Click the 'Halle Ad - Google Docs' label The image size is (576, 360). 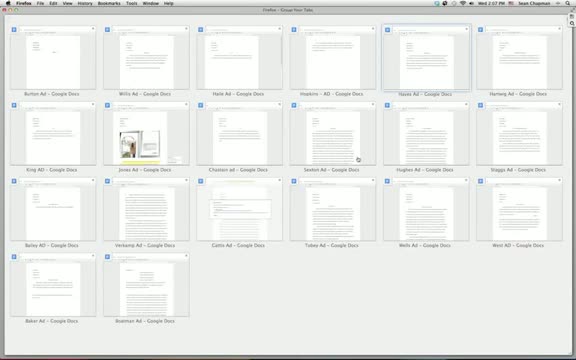coord(238,94)
